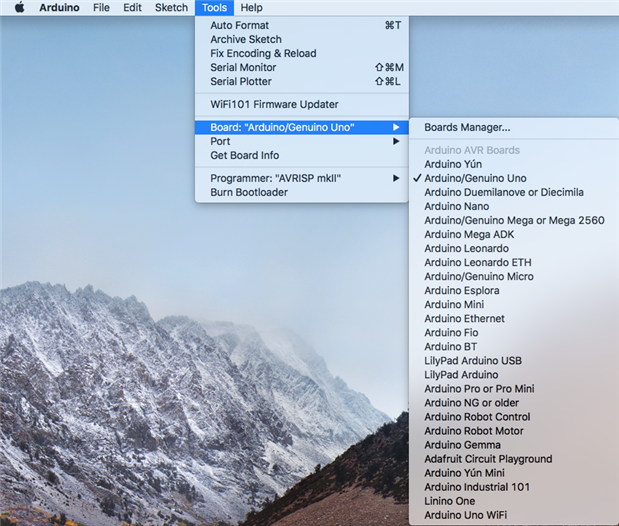The height and width of the screenshot is (526, 619).
Task: Open Boards Manager...
Action: tap(514, 127)
